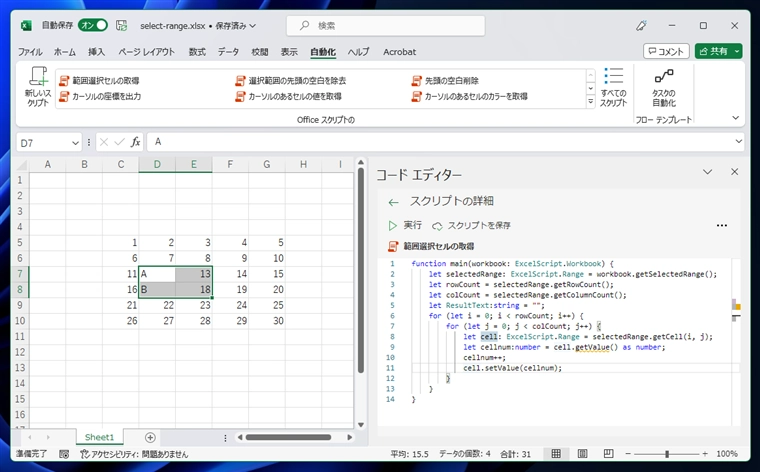Open すべてのスクリプト list

click(x=614, y=87)
